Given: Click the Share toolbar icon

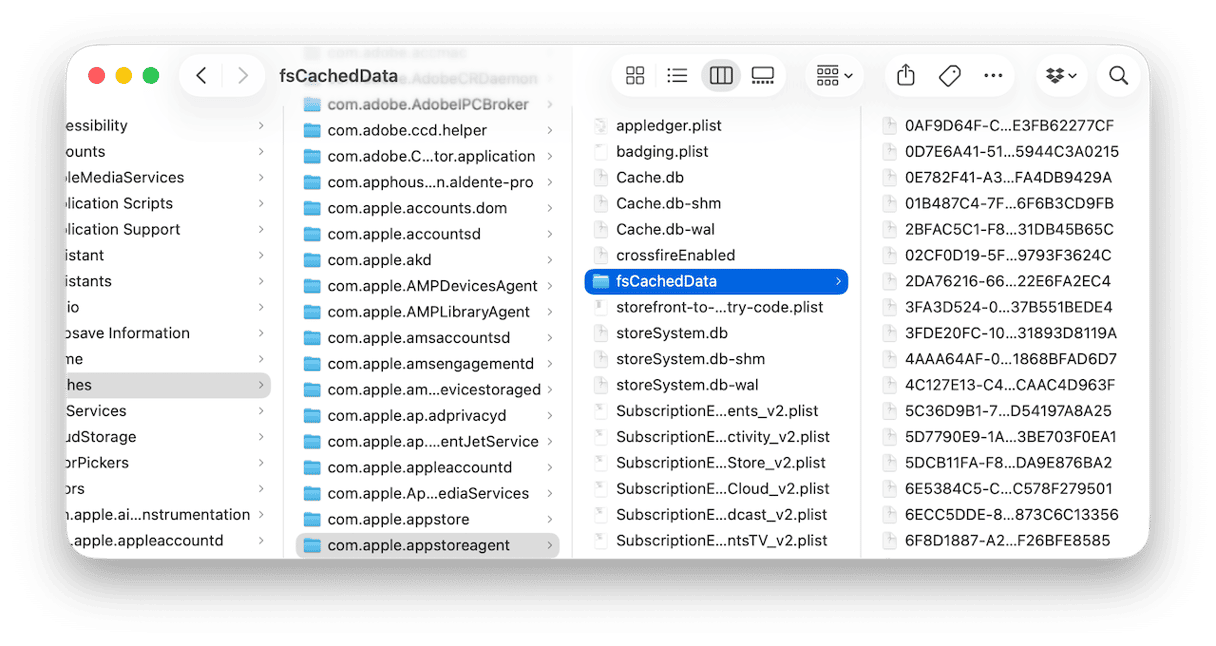Looking at the screenshot, I should (906, 75).
